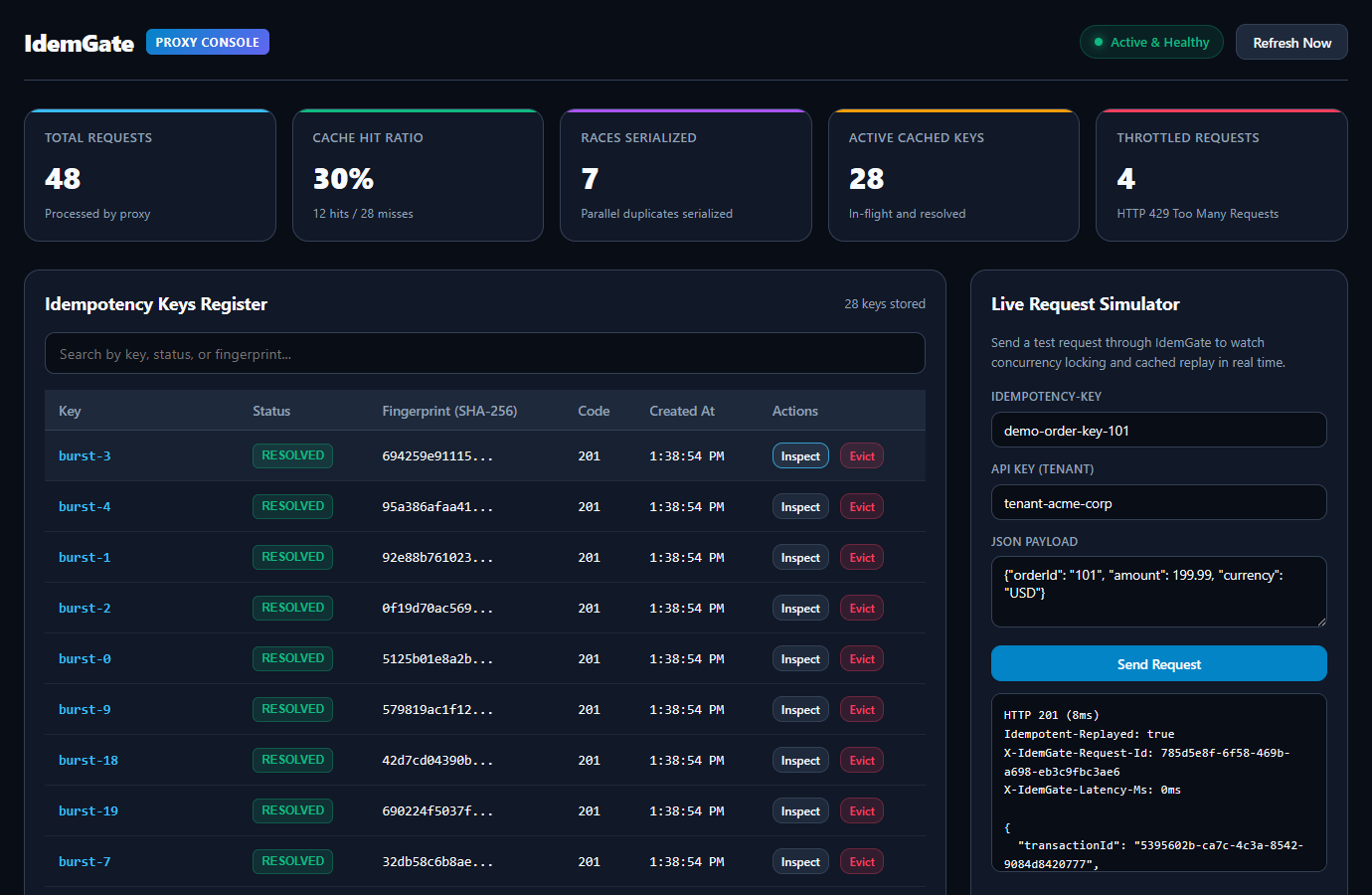The width and height of the screenshot is (1372, 895).
Task: Inspect the burst-2 key
Action: [800, 608]
